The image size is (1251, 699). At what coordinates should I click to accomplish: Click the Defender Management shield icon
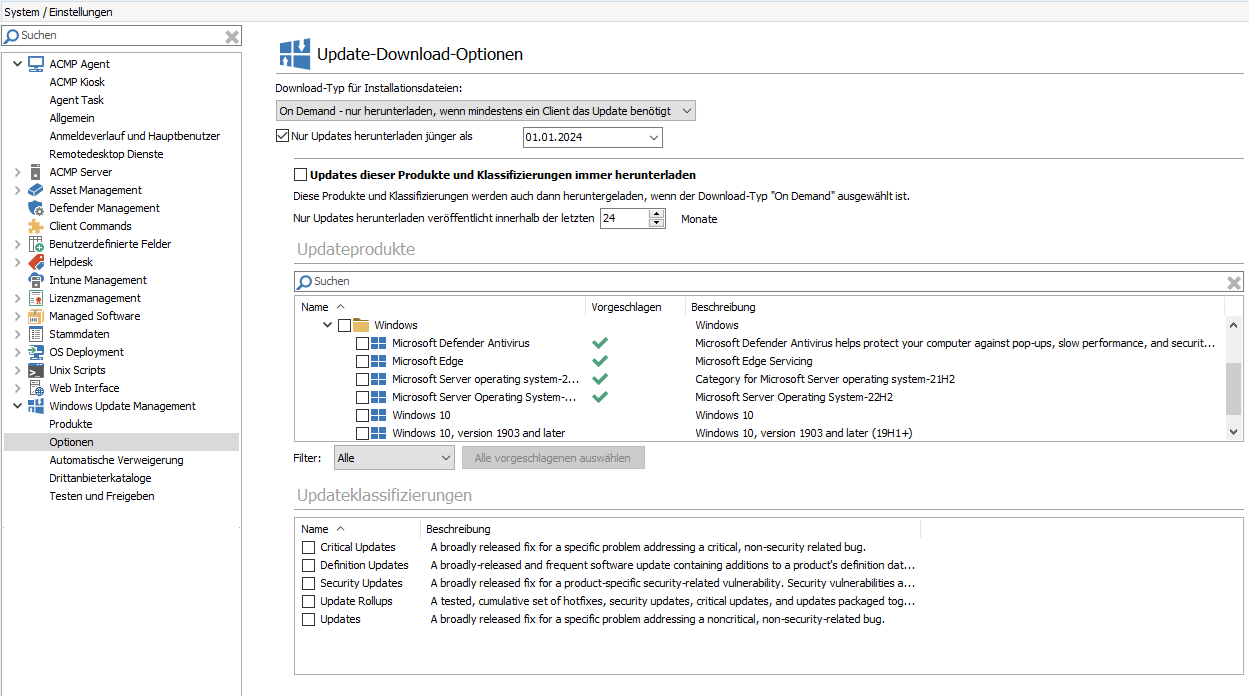(x=36, y=208)
